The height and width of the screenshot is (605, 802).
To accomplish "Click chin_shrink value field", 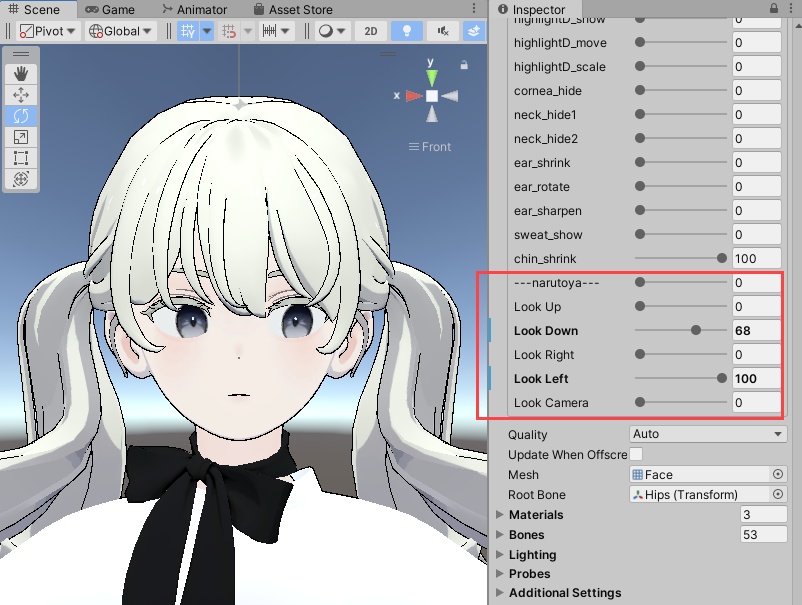I will [x=756, y=258].
